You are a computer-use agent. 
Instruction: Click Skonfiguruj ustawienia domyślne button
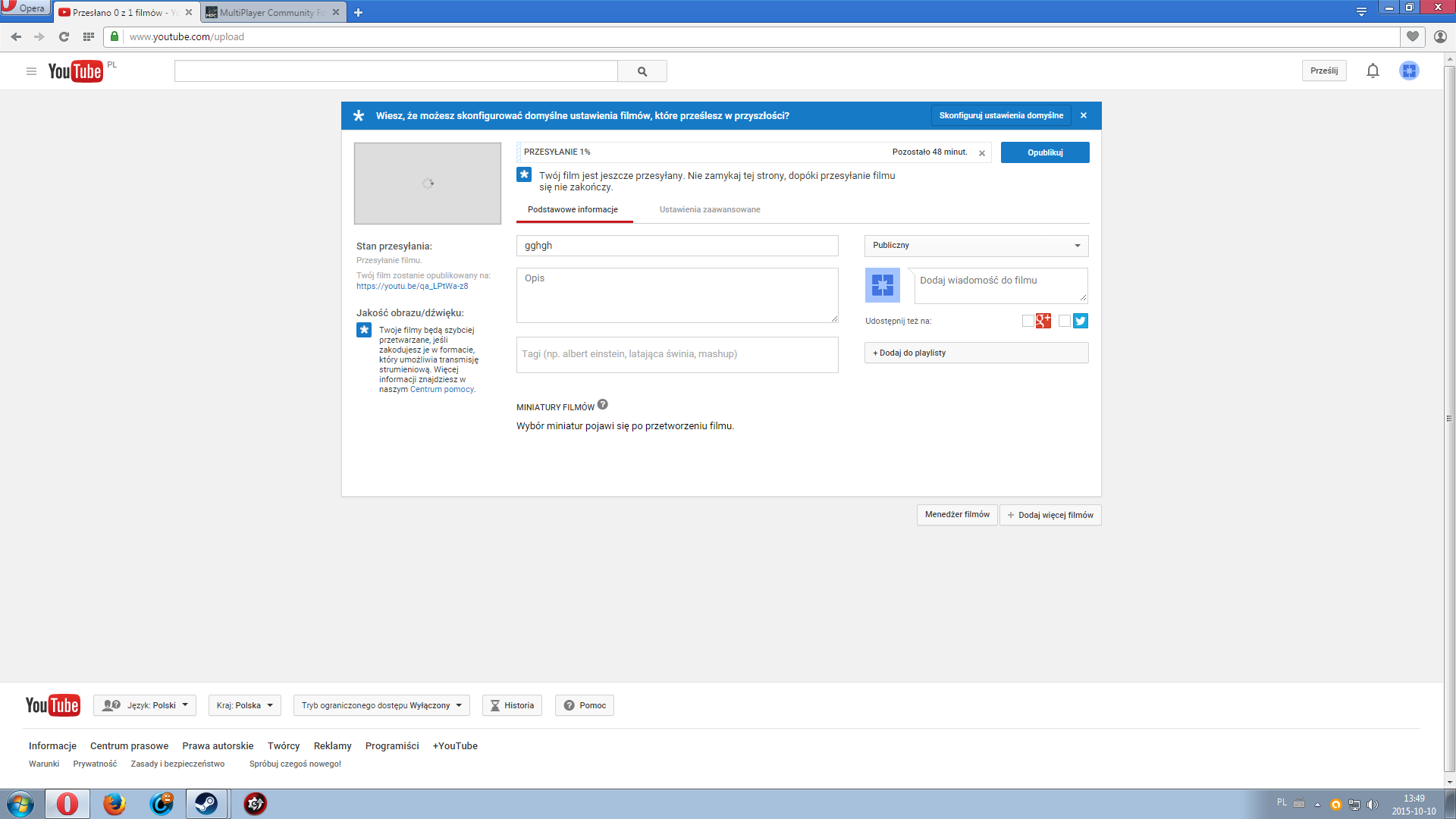tap(1001, 115)
